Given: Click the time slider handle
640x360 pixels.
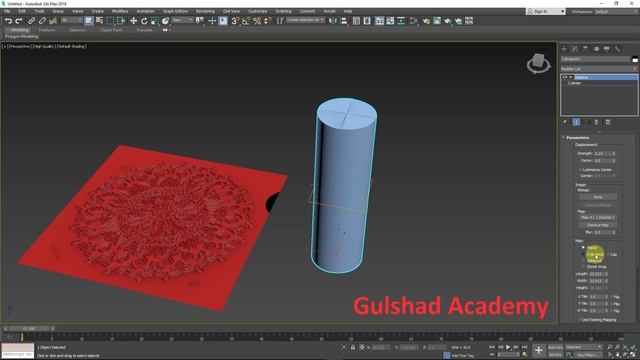Looking at the screenshot, I should (x=29, y=329).
